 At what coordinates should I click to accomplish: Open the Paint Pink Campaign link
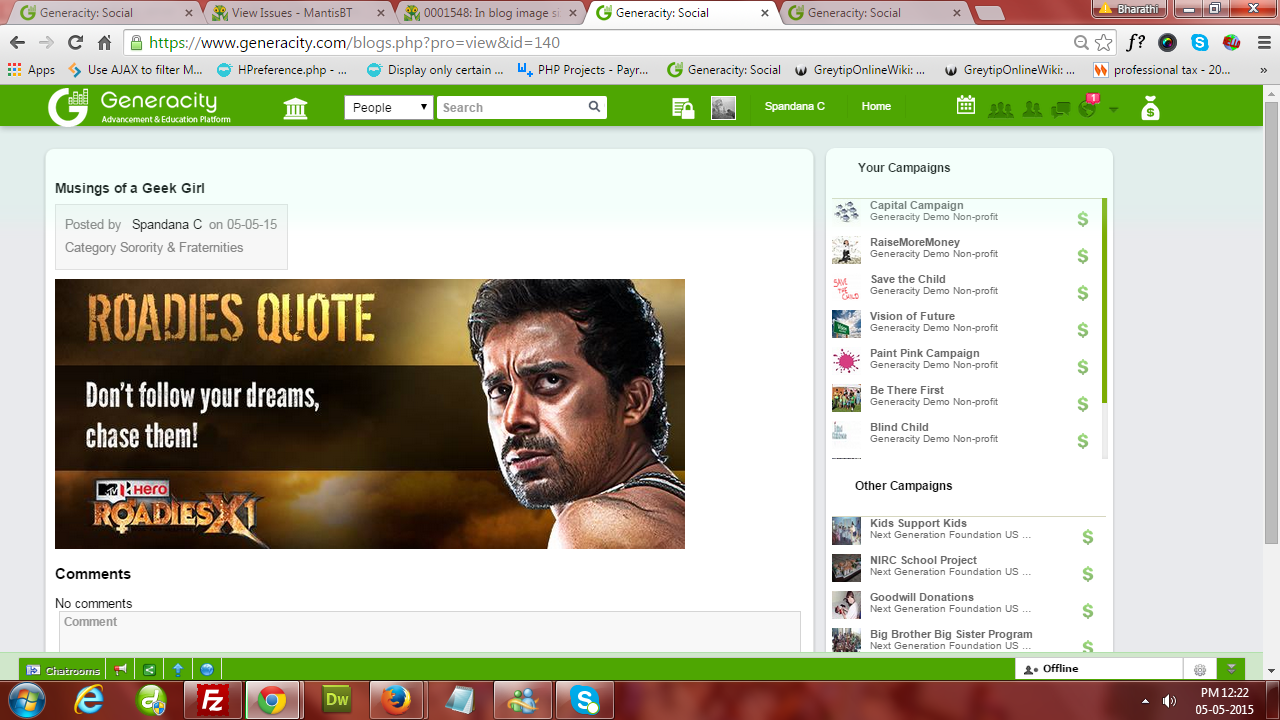924,353
